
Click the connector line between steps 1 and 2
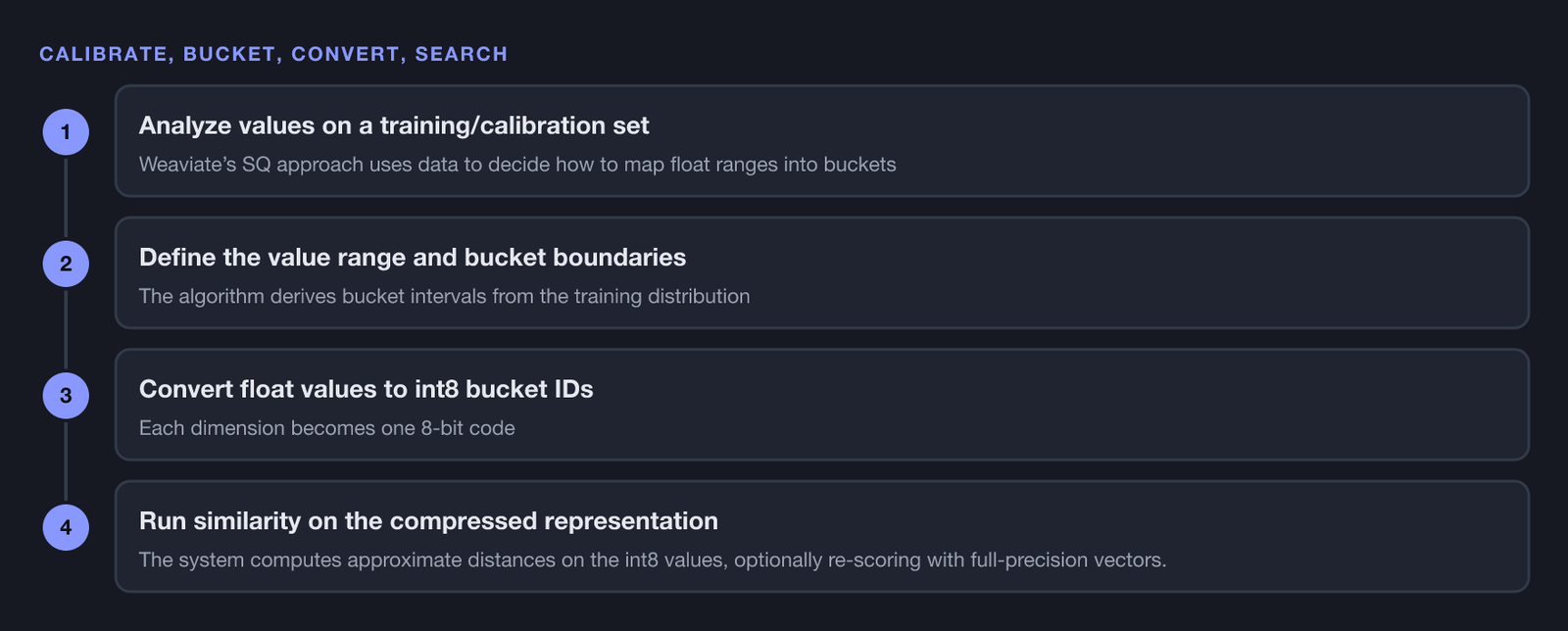click(x=66, y=198)
